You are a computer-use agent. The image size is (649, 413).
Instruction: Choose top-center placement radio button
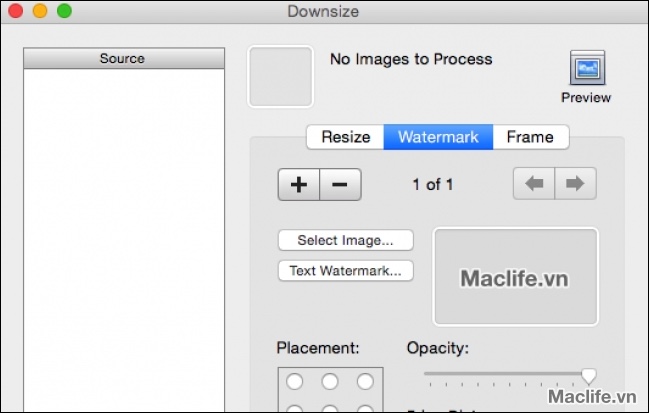(329, 382)
